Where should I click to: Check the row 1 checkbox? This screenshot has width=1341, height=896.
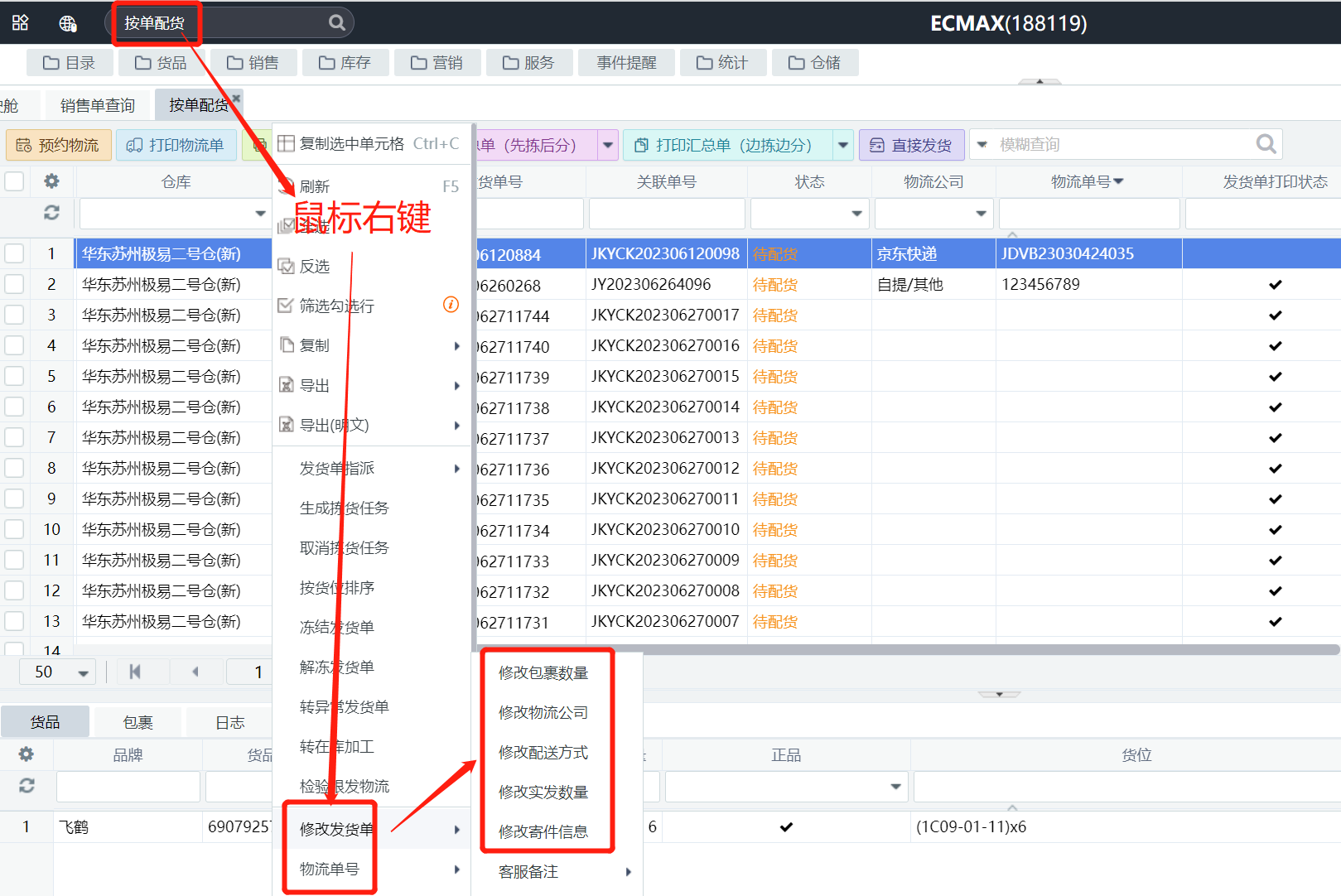(x=14, y=253)
